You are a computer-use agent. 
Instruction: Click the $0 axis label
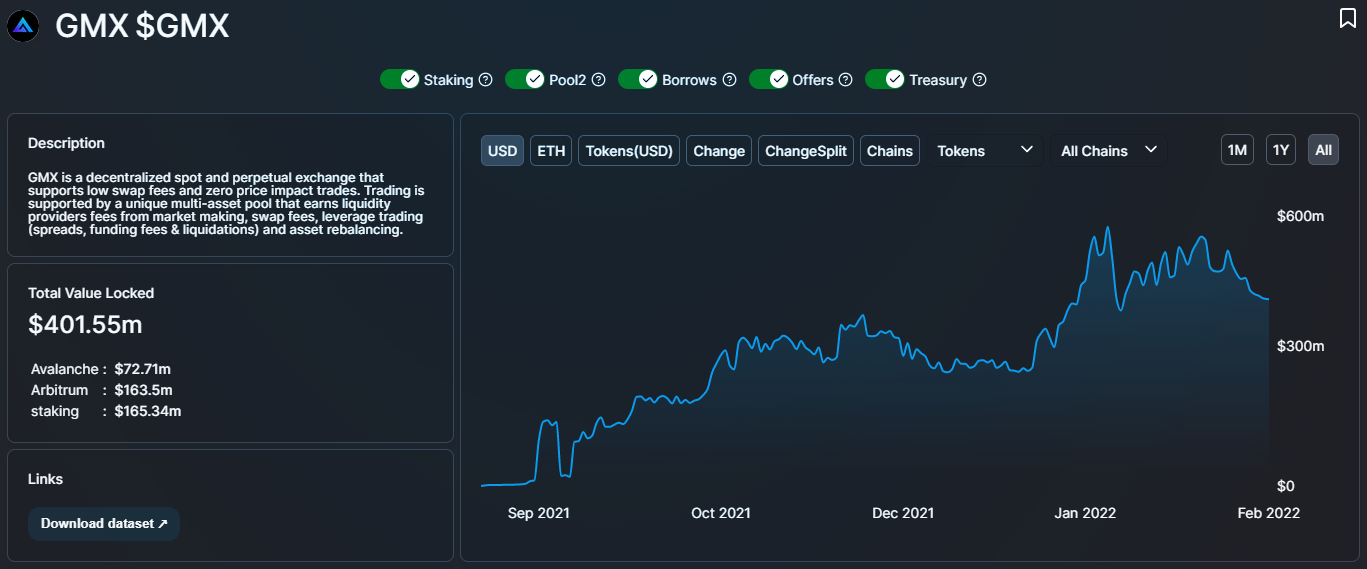pos(1288,486)
